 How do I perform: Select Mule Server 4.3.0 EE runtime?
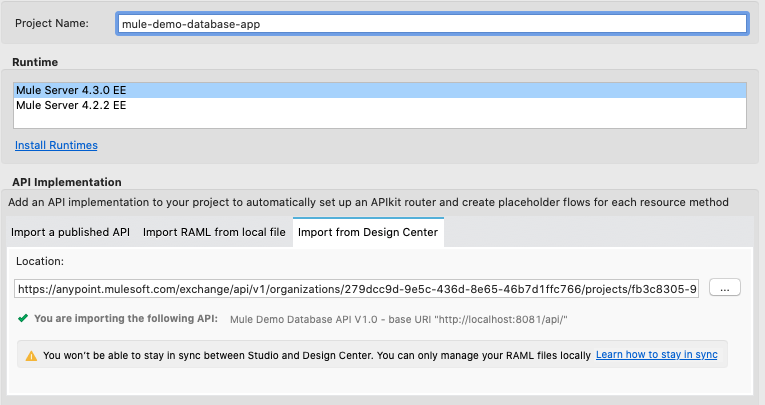71,90
